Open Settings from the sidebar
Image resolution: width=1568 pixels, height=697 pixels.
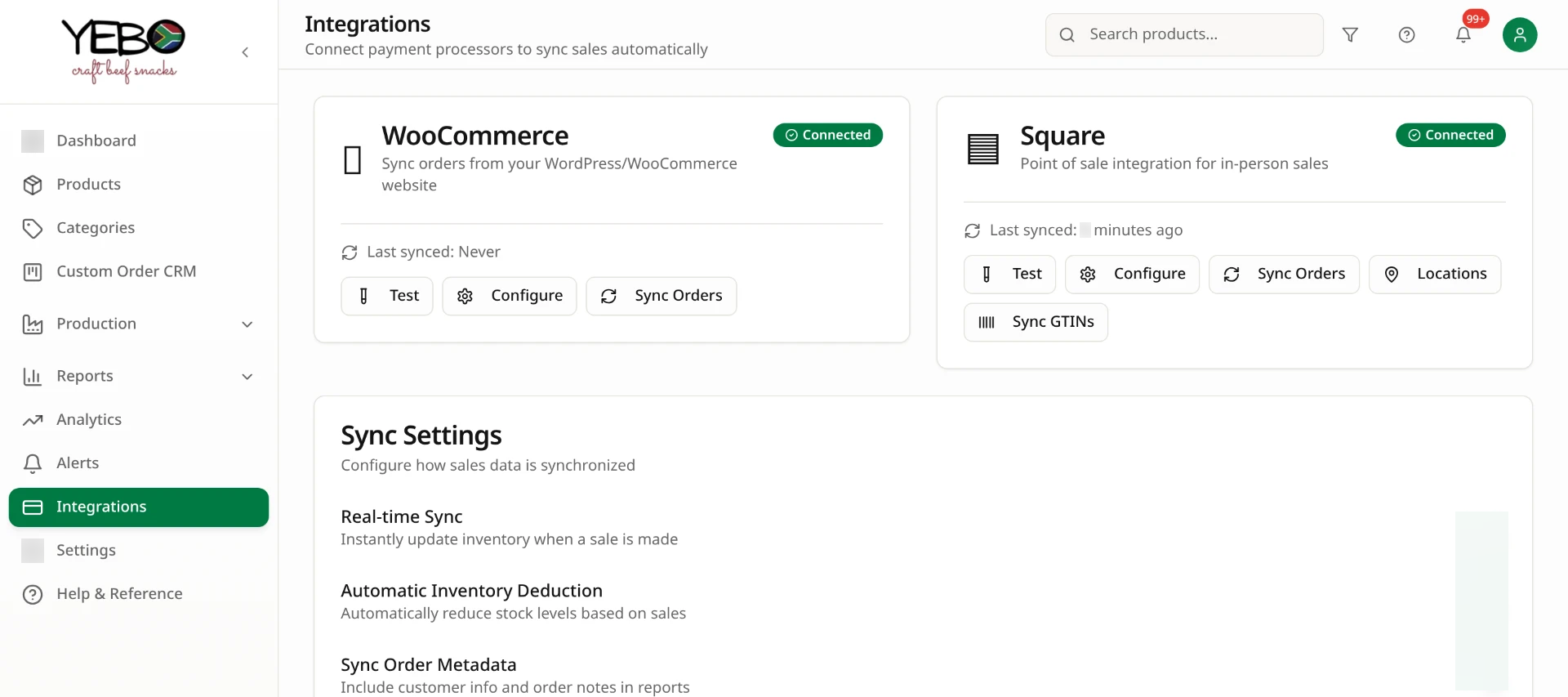139,551
